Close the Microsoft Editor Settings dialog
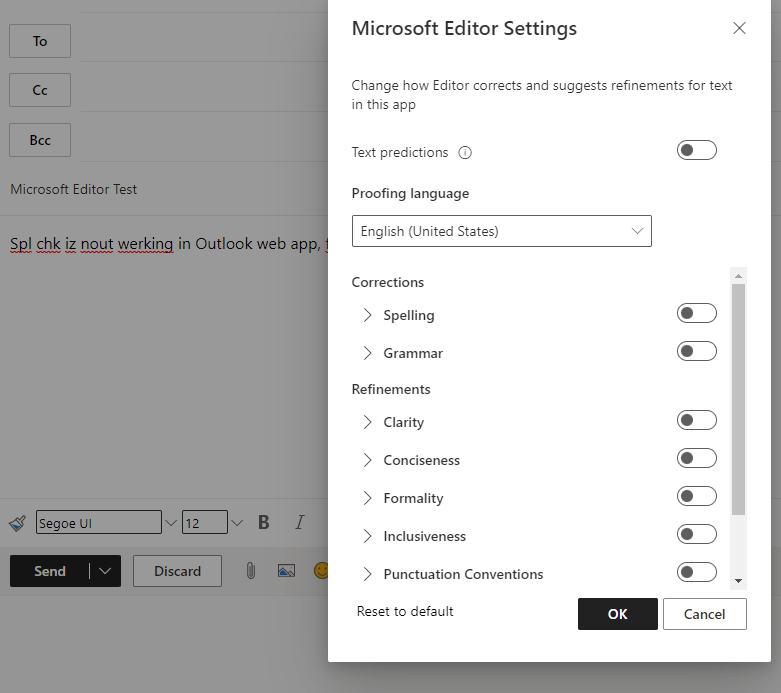 pyautogui.click(x=739, y=28)
